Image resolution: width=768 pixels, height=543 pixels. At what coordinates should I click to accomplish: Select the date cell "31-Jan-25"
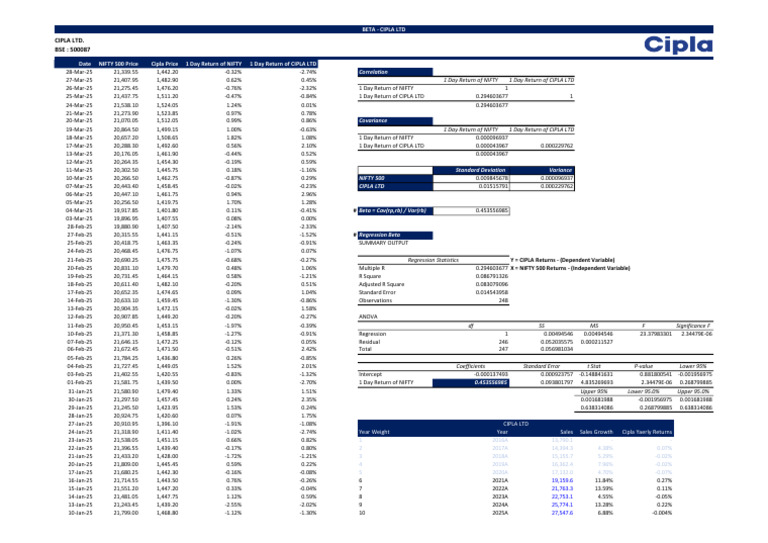80,392
